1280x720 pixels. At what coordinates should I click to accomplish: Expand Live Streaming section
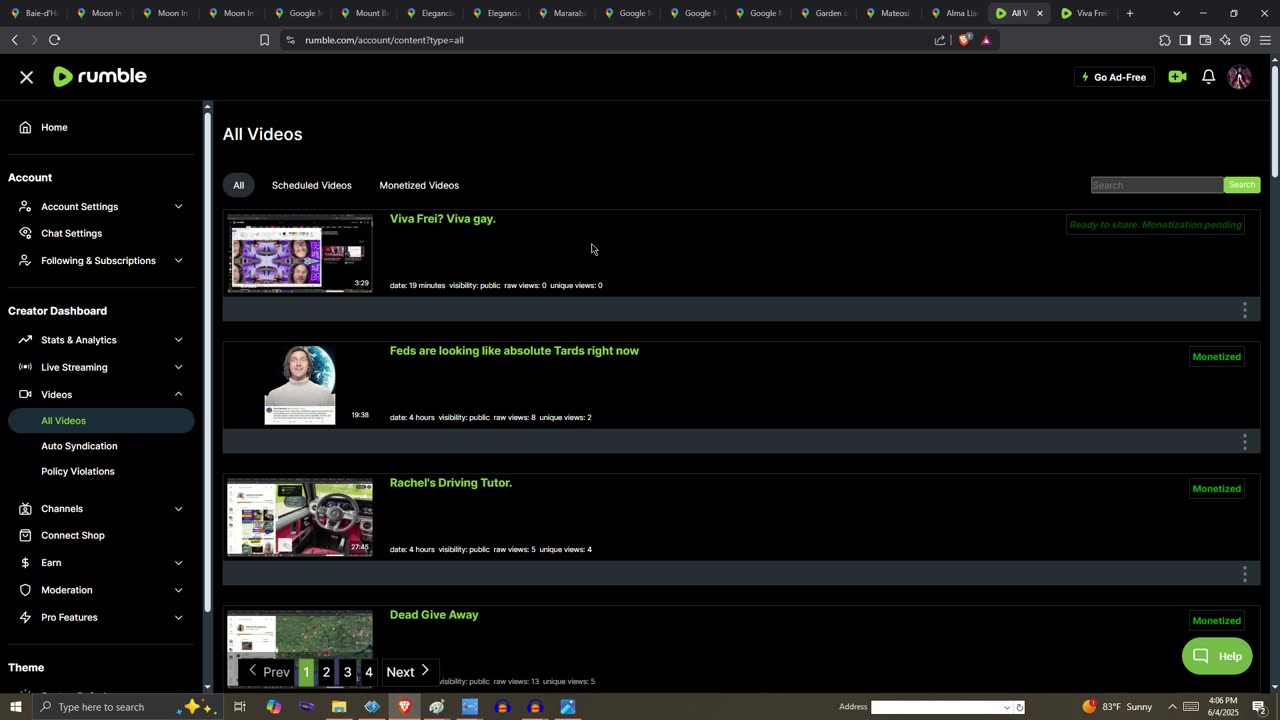point(178,367)
